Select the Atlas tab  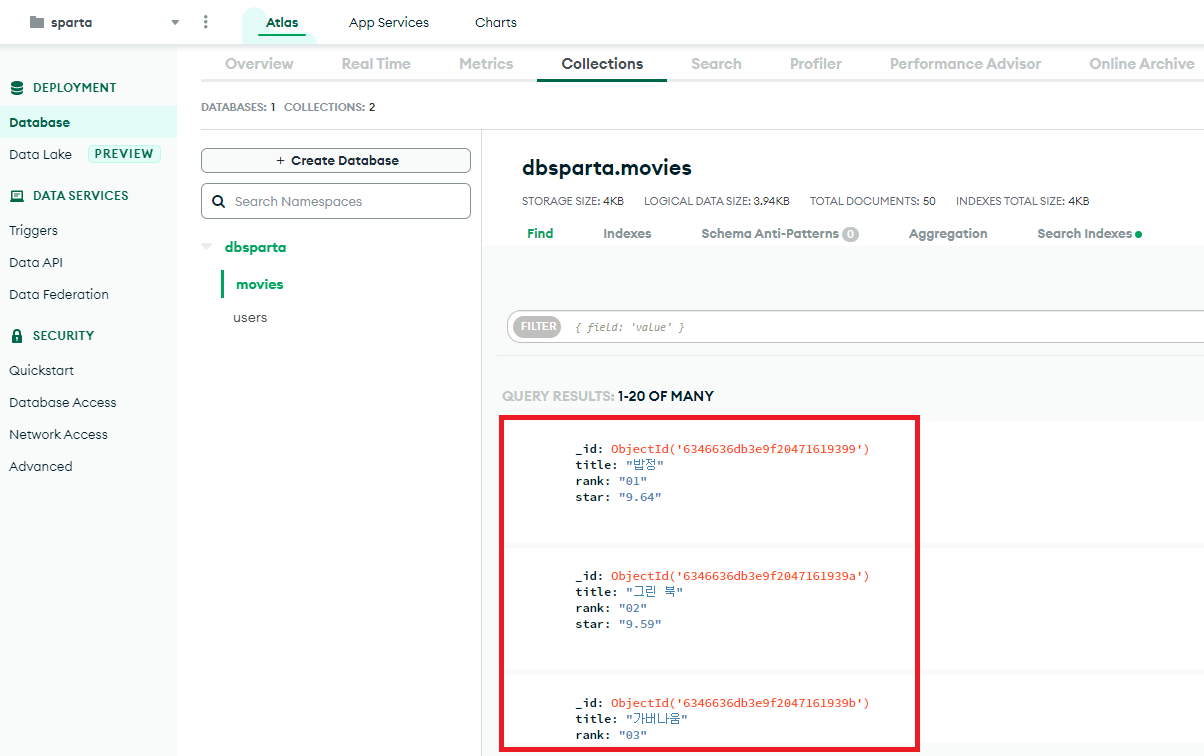tap(282, 22)
